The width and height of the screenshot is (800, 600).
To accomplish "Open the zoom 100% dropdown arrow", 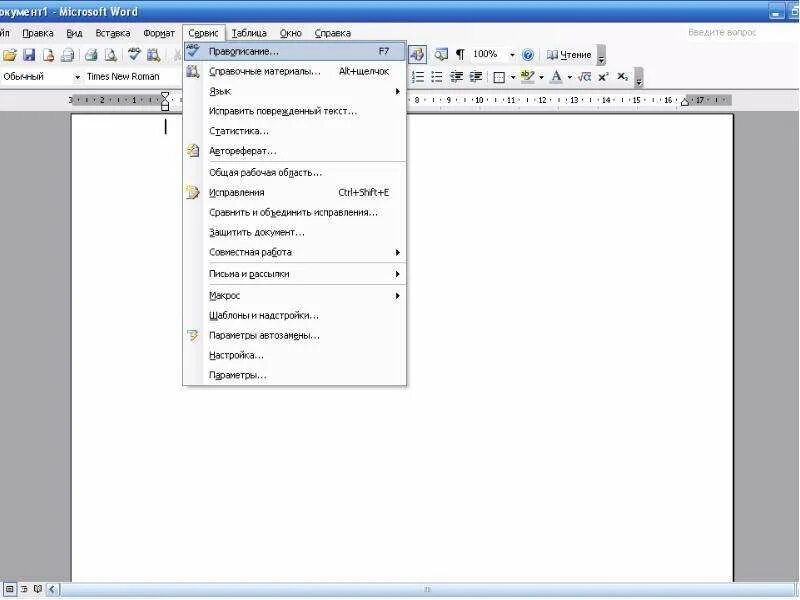I will (512, 55).
